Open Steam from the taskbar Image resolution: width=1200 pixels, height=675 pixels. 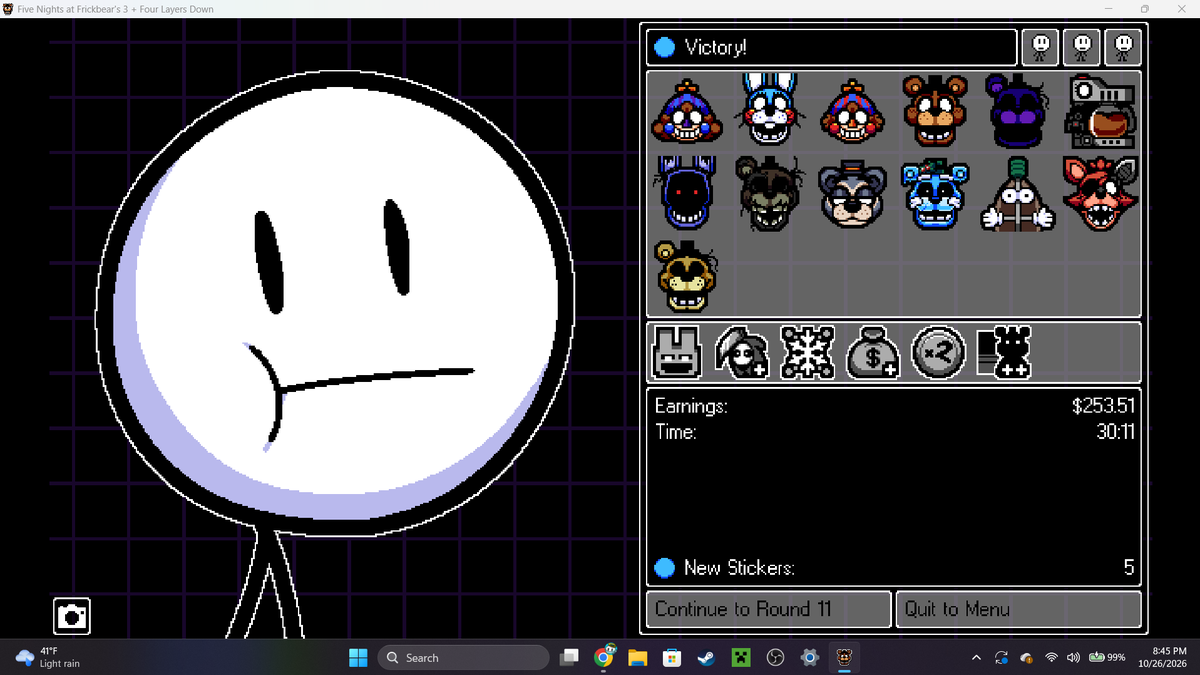[706, 657]
